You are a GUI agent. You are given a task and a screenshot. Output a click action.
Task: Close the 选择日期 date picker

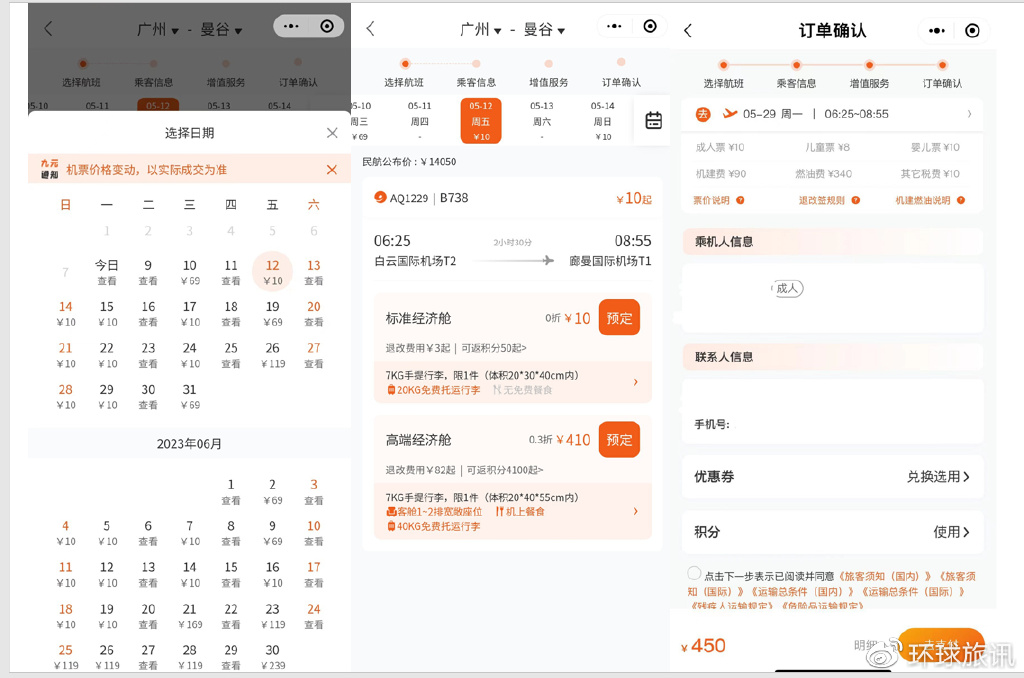[332, 131]
